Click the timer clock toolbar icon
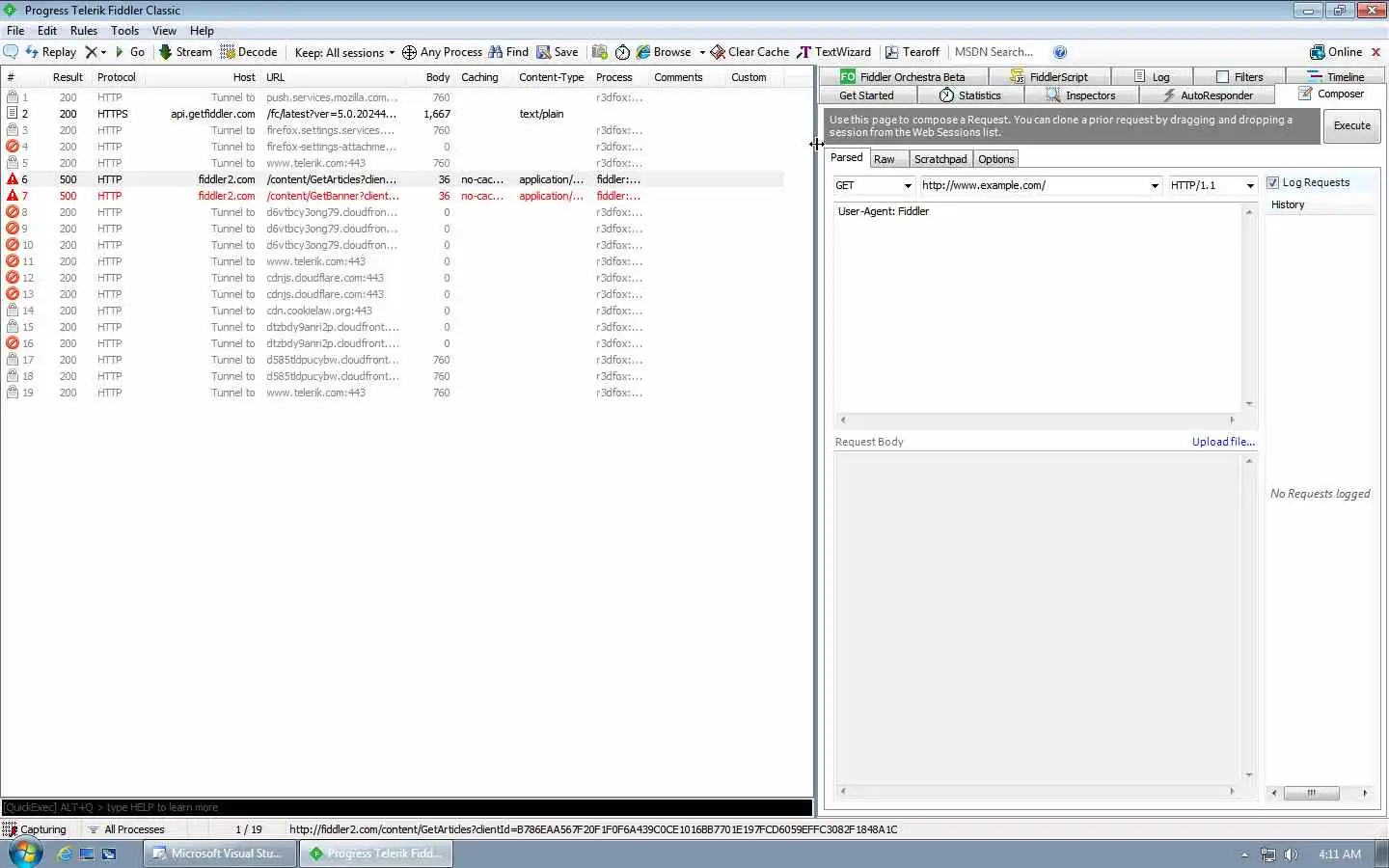This screenshot has width=1389, height=868. (622, 52)
